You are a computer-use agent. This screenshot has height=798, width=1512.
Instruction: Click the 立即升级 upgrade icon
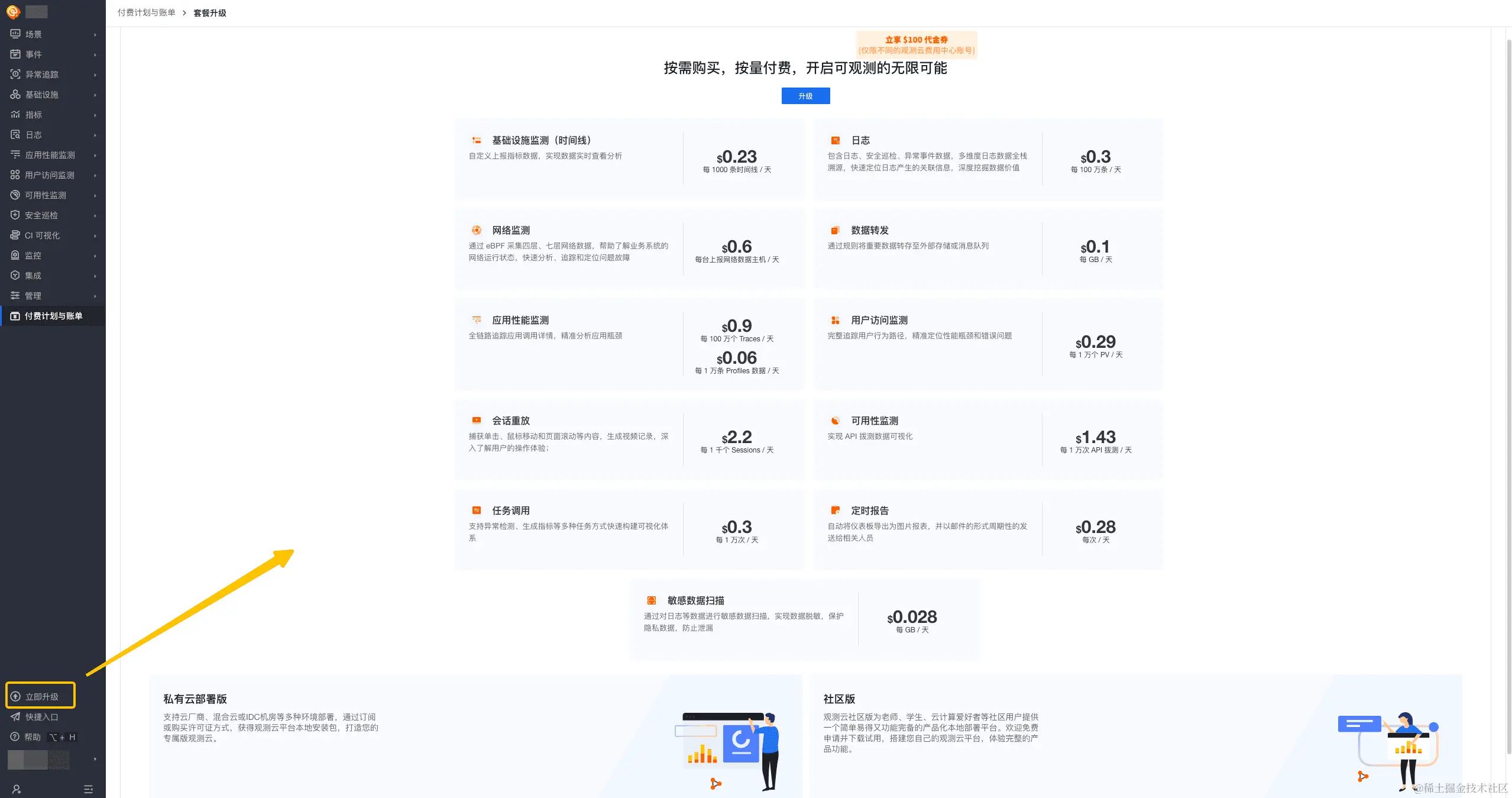coord(16,697)
